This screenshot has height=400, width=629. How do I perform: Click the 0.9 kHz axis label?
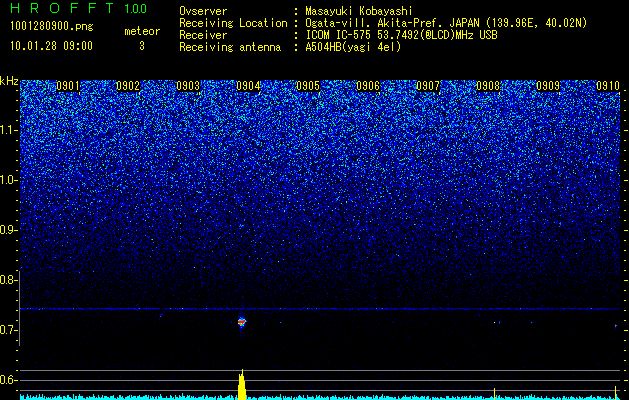point(9,230)
